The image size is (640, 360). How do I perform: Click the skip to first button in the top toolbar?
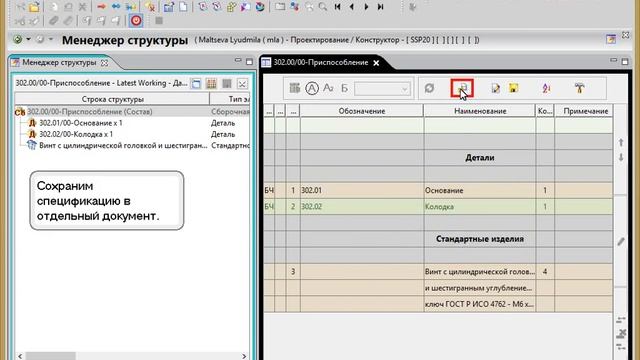[x=338, y=7]
